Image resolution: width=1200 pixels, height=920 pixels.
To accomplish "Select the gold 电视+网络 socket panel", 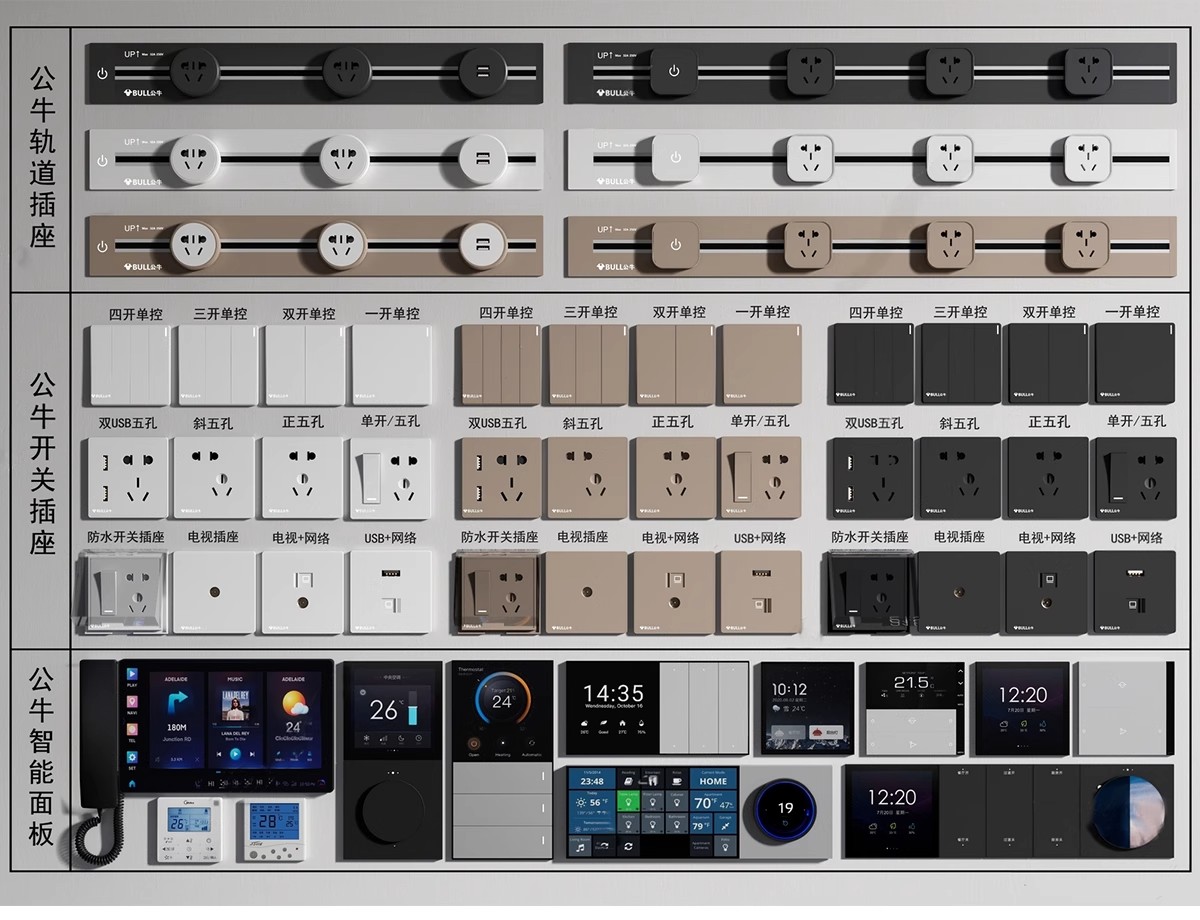I will 674,592.
